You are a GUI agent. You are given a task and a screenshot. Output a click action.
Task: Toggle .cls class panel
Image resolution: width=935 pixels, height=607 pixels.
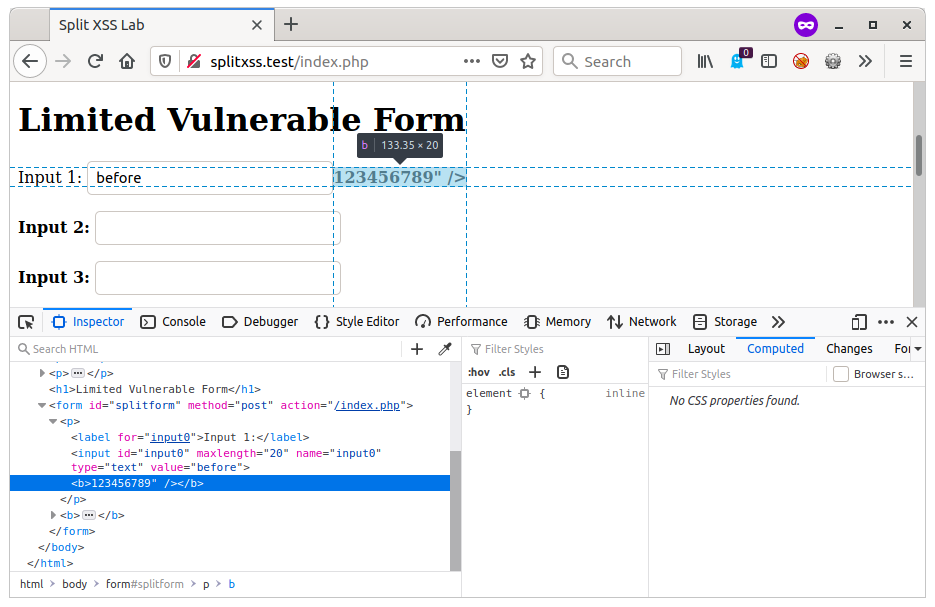pyautogui.click(x=507, y=372)
